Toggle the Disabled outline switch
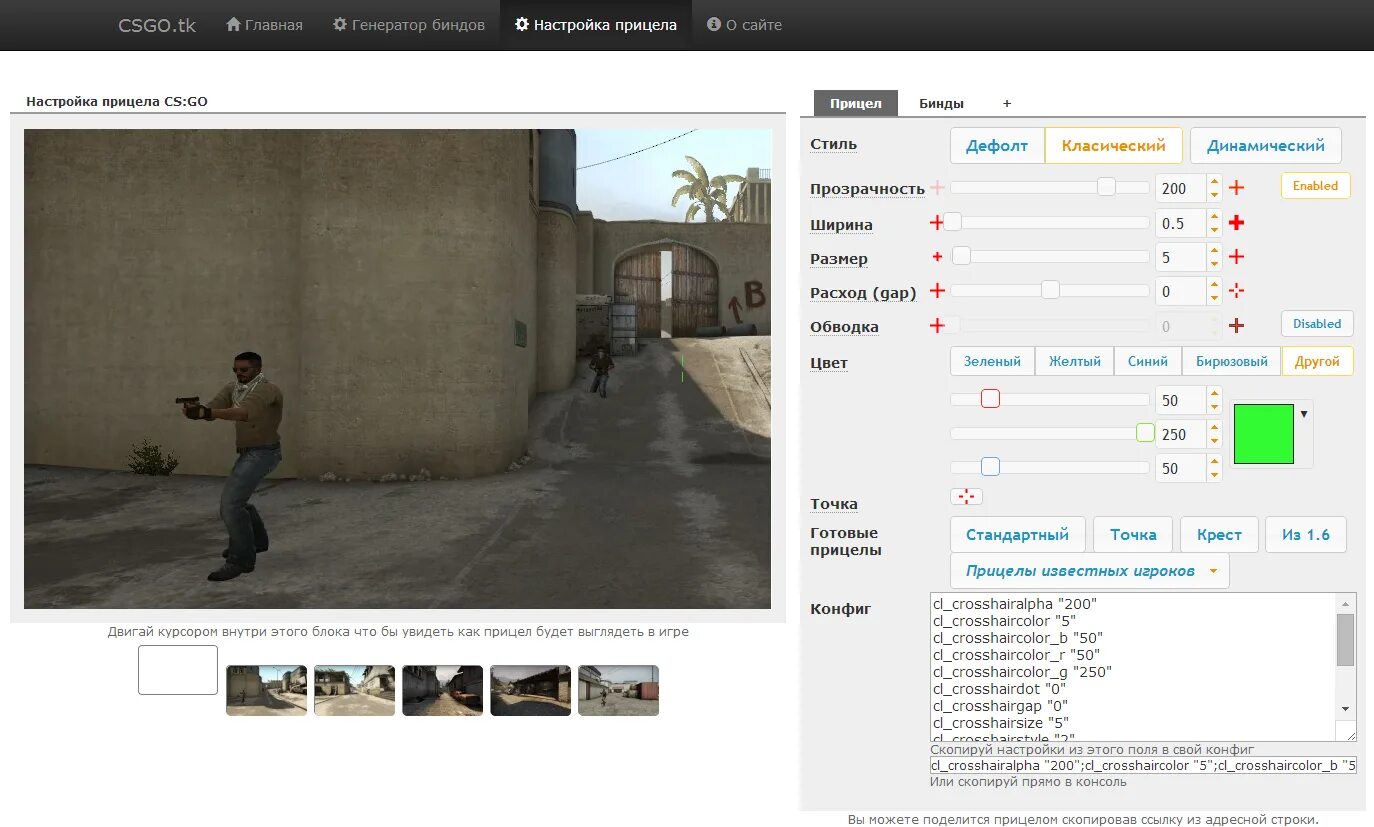Screen dimensions: 1374x827 click(1317, 324)
